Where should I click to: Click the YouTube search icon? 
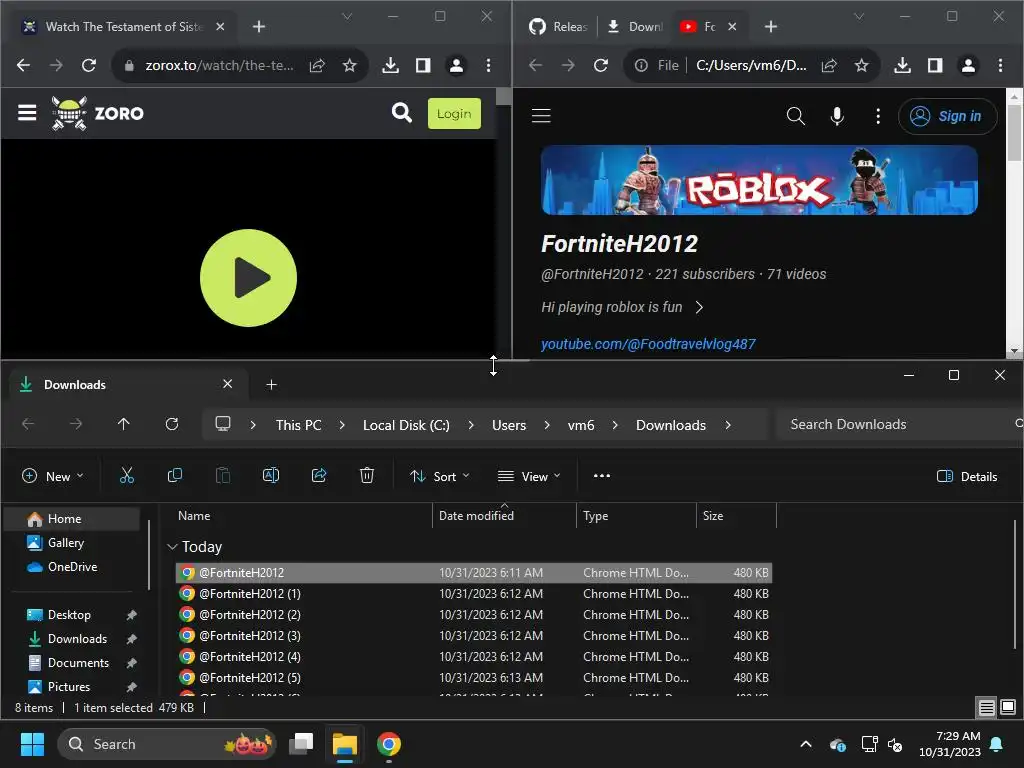pyautogui.click(x=795, y=116)
